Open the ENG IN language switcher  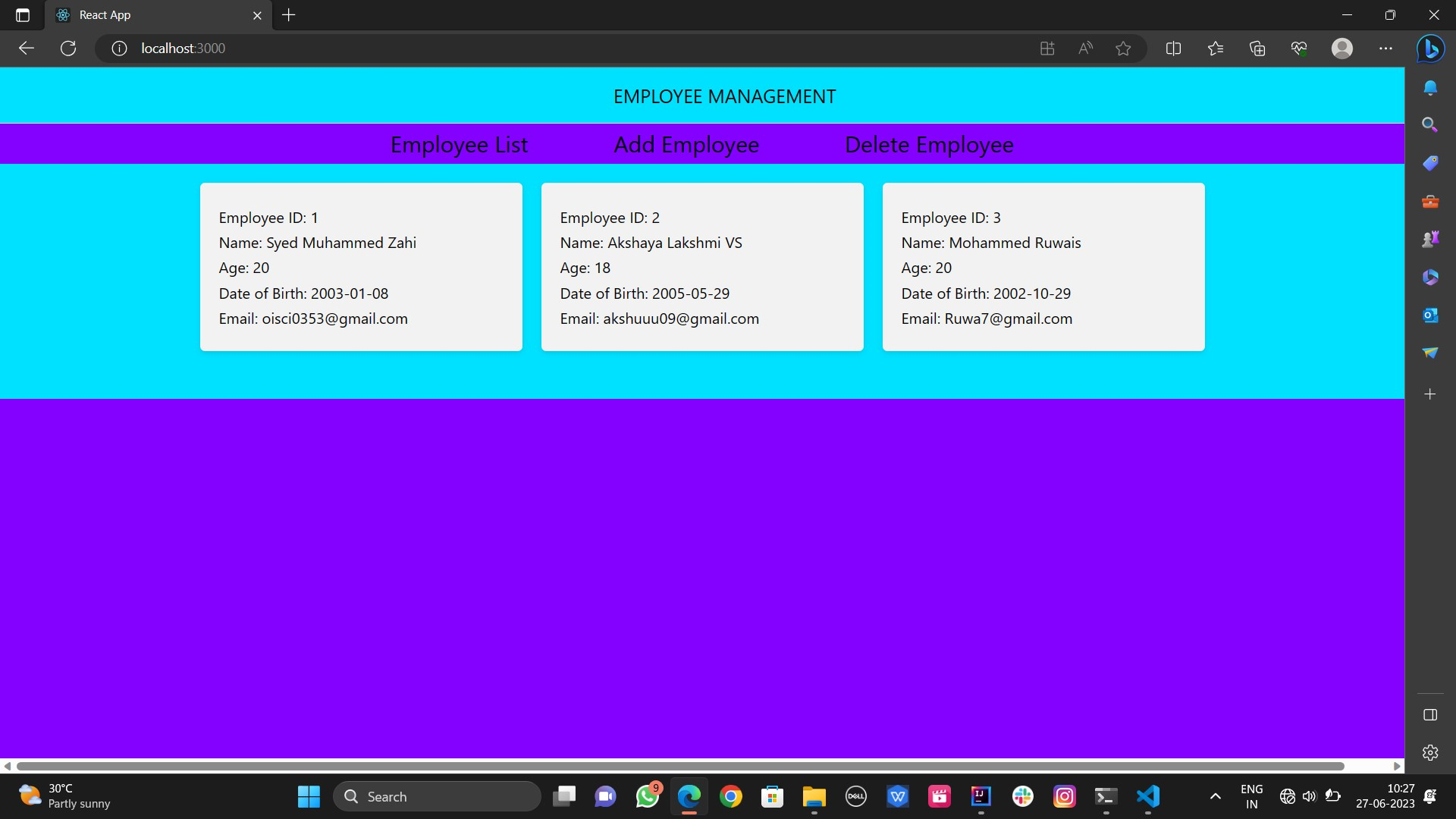[1252, 796]
